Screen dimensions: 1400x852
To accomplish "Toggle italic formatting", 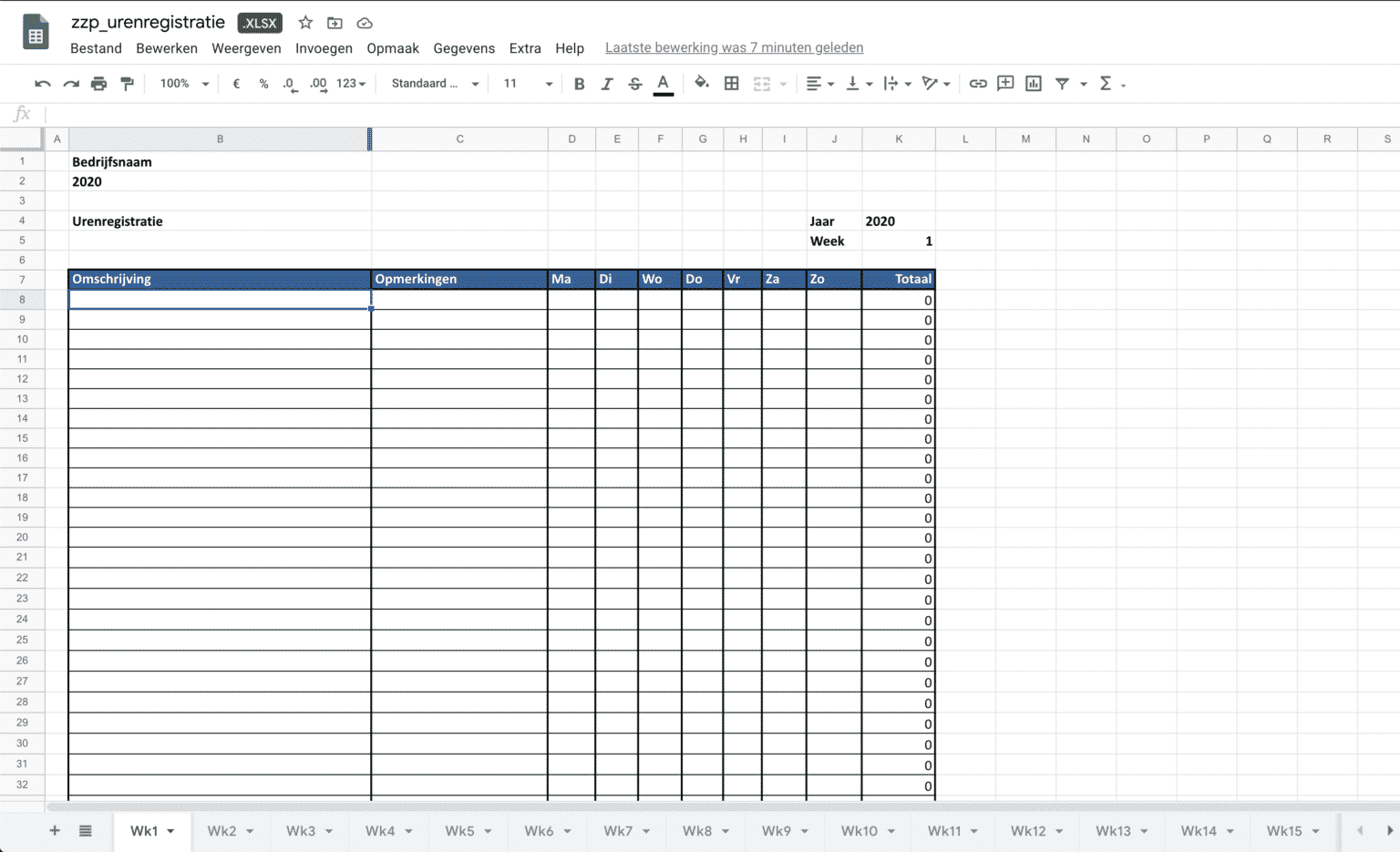I will [x=607, y=83].
